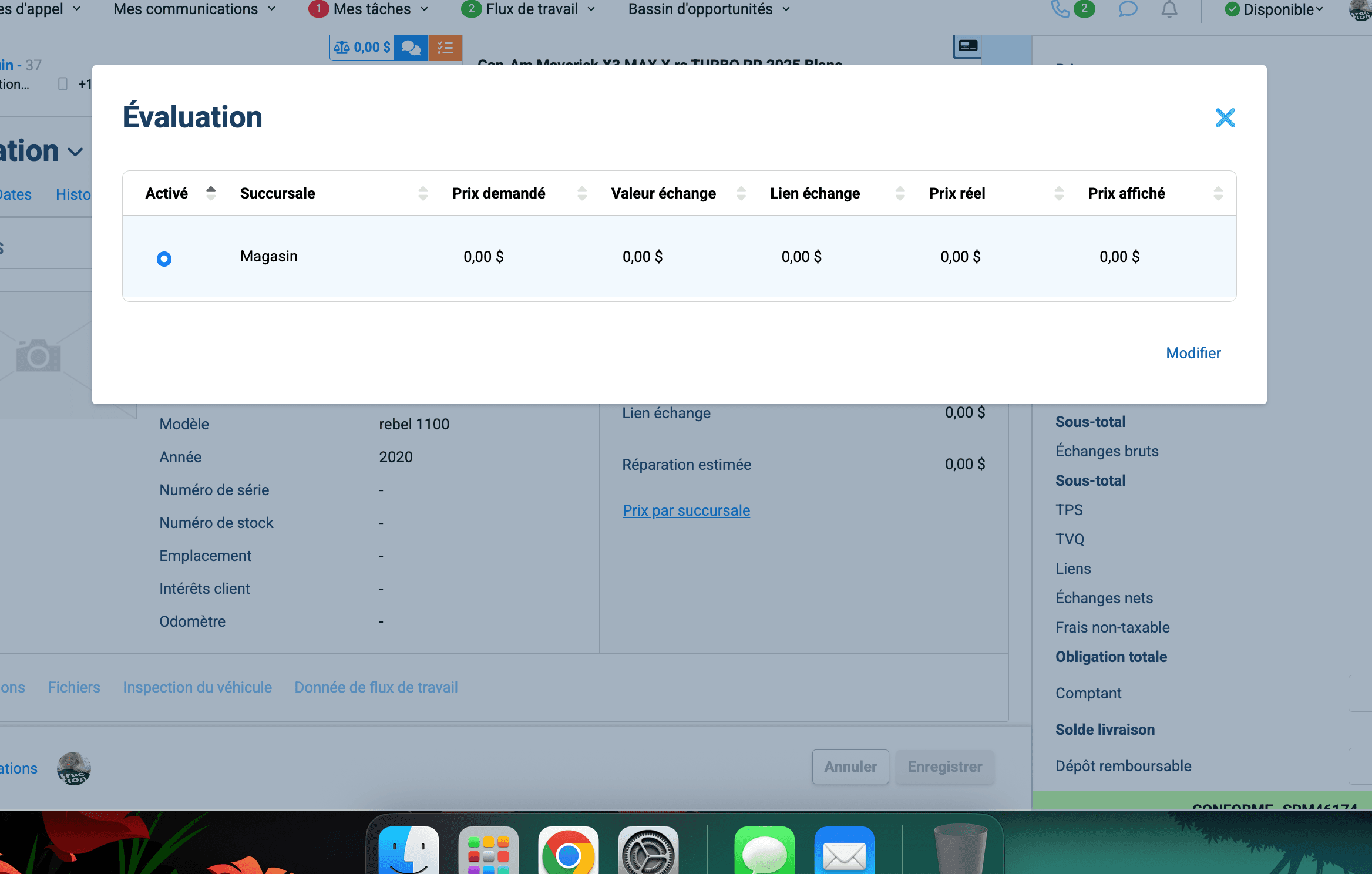Switch to Inspection du véhicule tab
The image size is (1372, 874).
point(197,687)
